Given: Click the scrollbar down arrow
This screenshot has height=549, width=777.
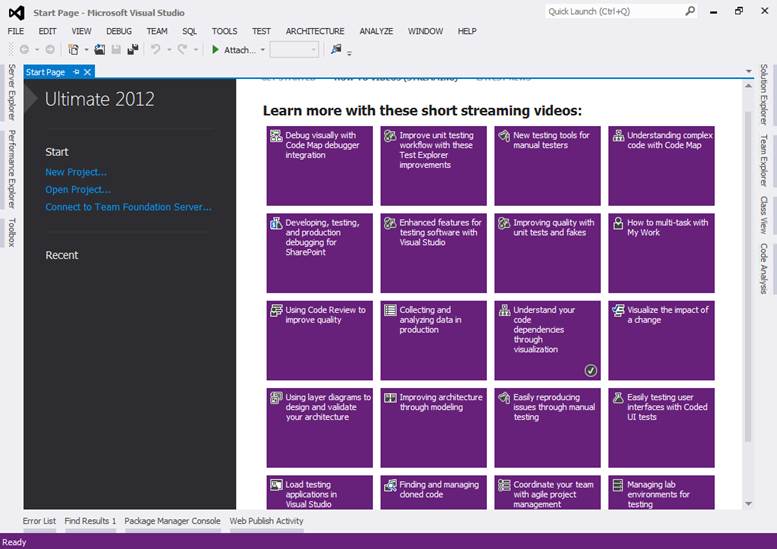Looking at the screenshot, I should pos(748,504).
